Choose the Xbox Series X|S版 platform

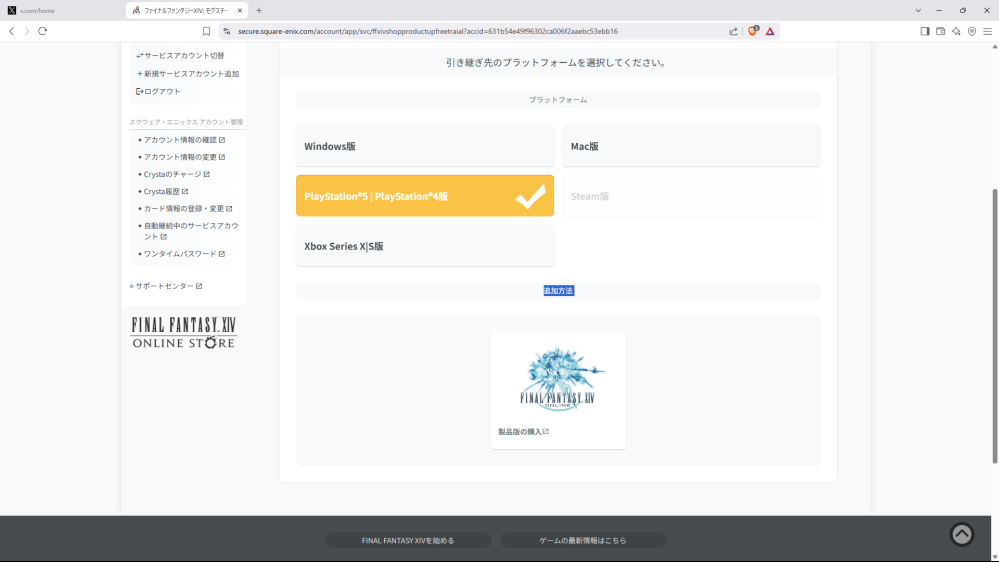coord(424,246)
